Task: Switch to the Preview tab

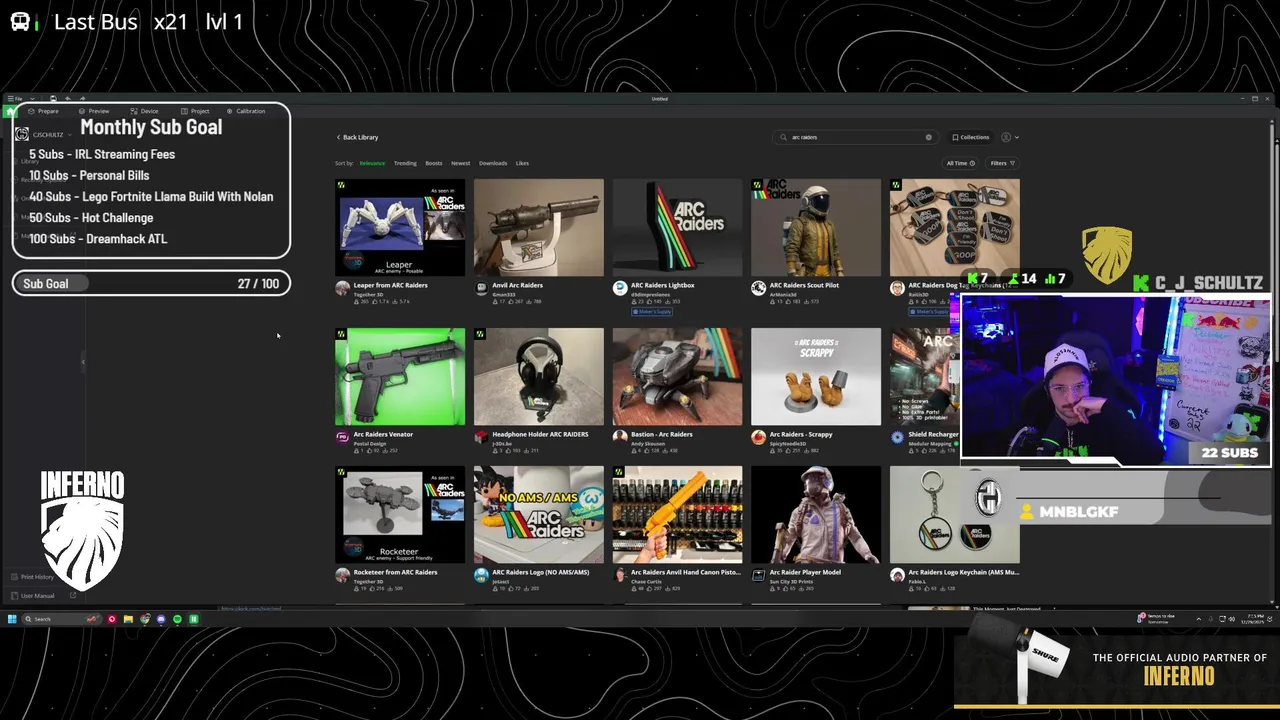Action: pos(94,111)
